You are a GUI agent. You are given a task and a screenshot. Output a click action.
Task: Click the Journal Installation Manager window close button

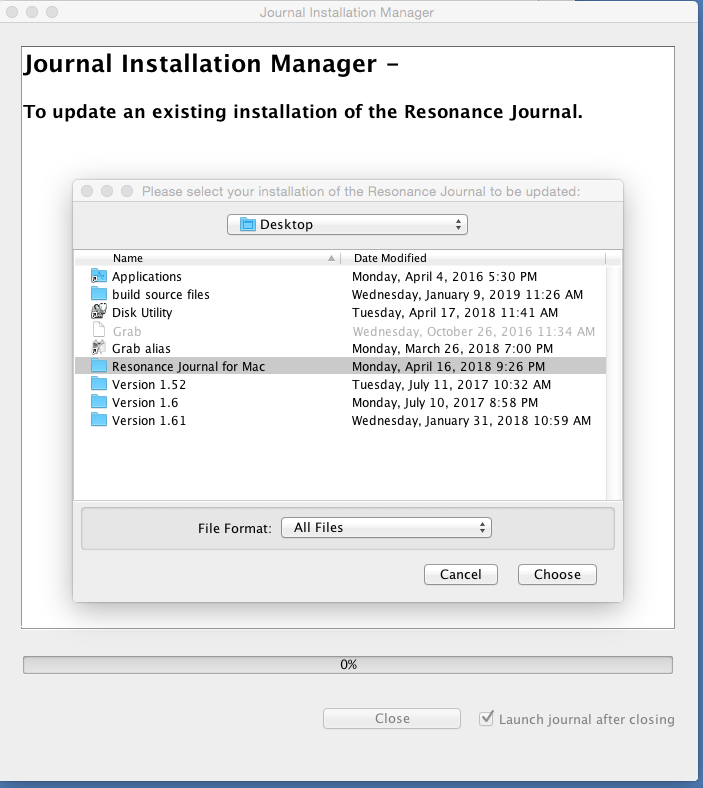(x=12, y=12)
